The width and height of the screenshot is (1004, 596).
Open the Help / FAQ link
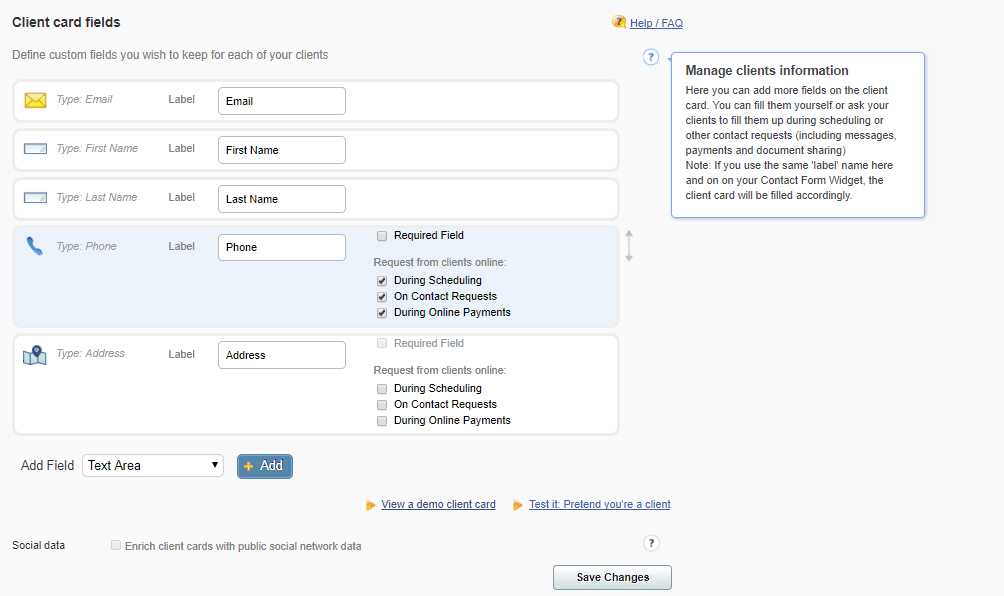[x=656, y=23]
